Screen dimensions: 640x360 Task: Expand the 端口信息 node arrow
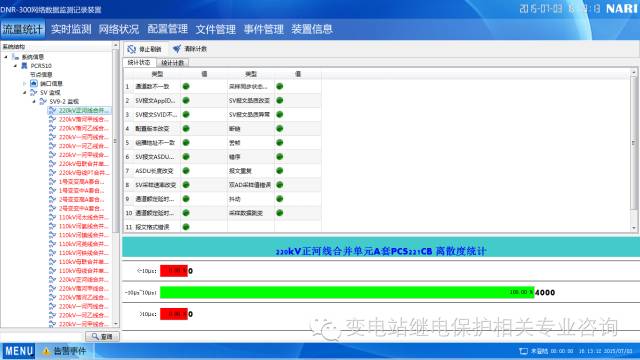click(24, 83)
